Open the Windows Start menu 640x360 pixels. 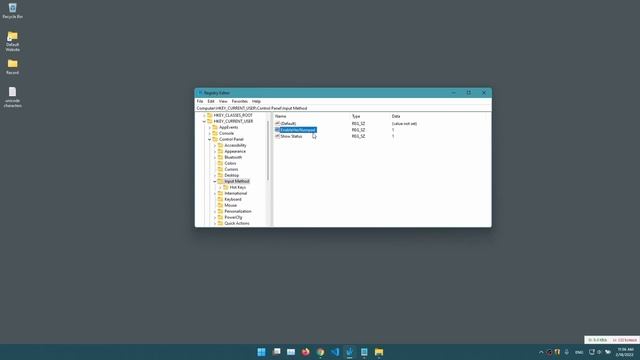[x=262, y=352]
